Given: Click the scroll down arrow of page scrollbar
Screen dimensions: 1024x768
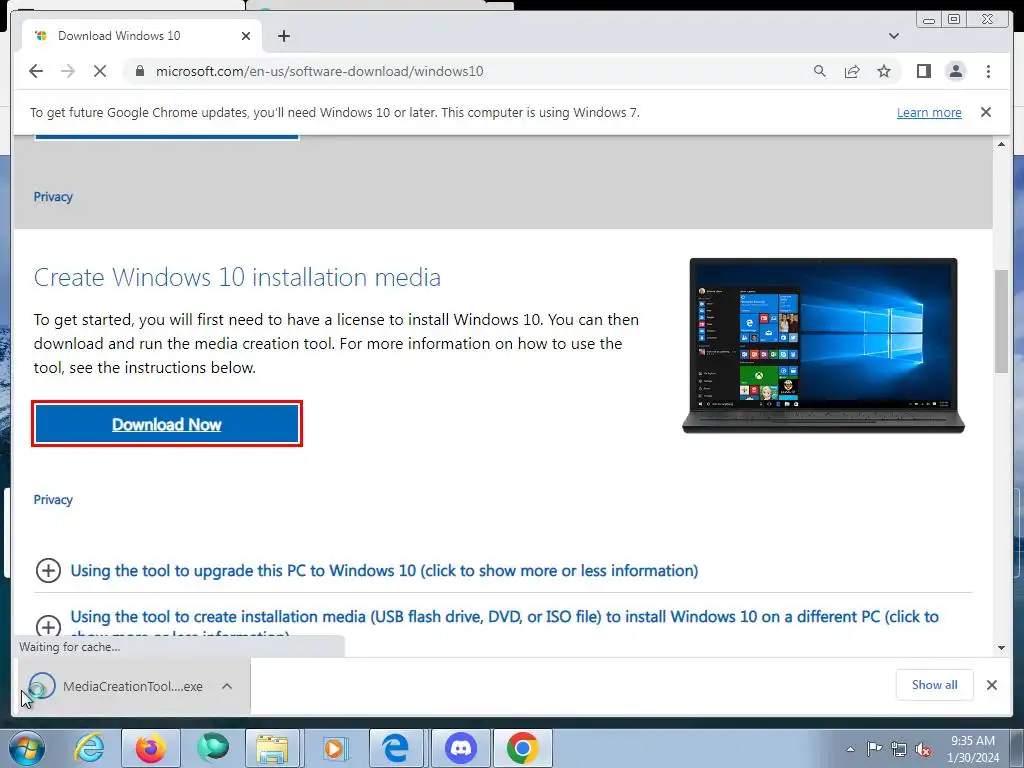Looking at the screenshot, I should (1001, 647).
